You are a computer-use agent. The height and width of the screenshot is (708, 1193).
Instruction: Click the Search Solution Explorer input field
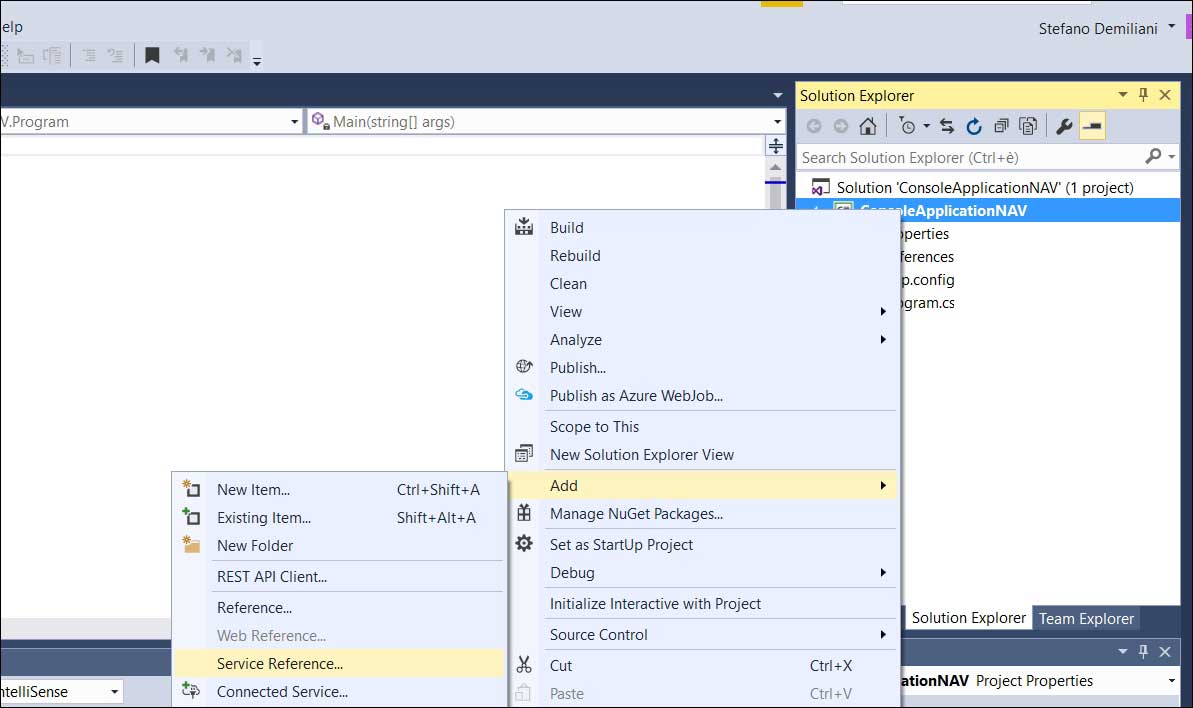[x=970, y=157]
